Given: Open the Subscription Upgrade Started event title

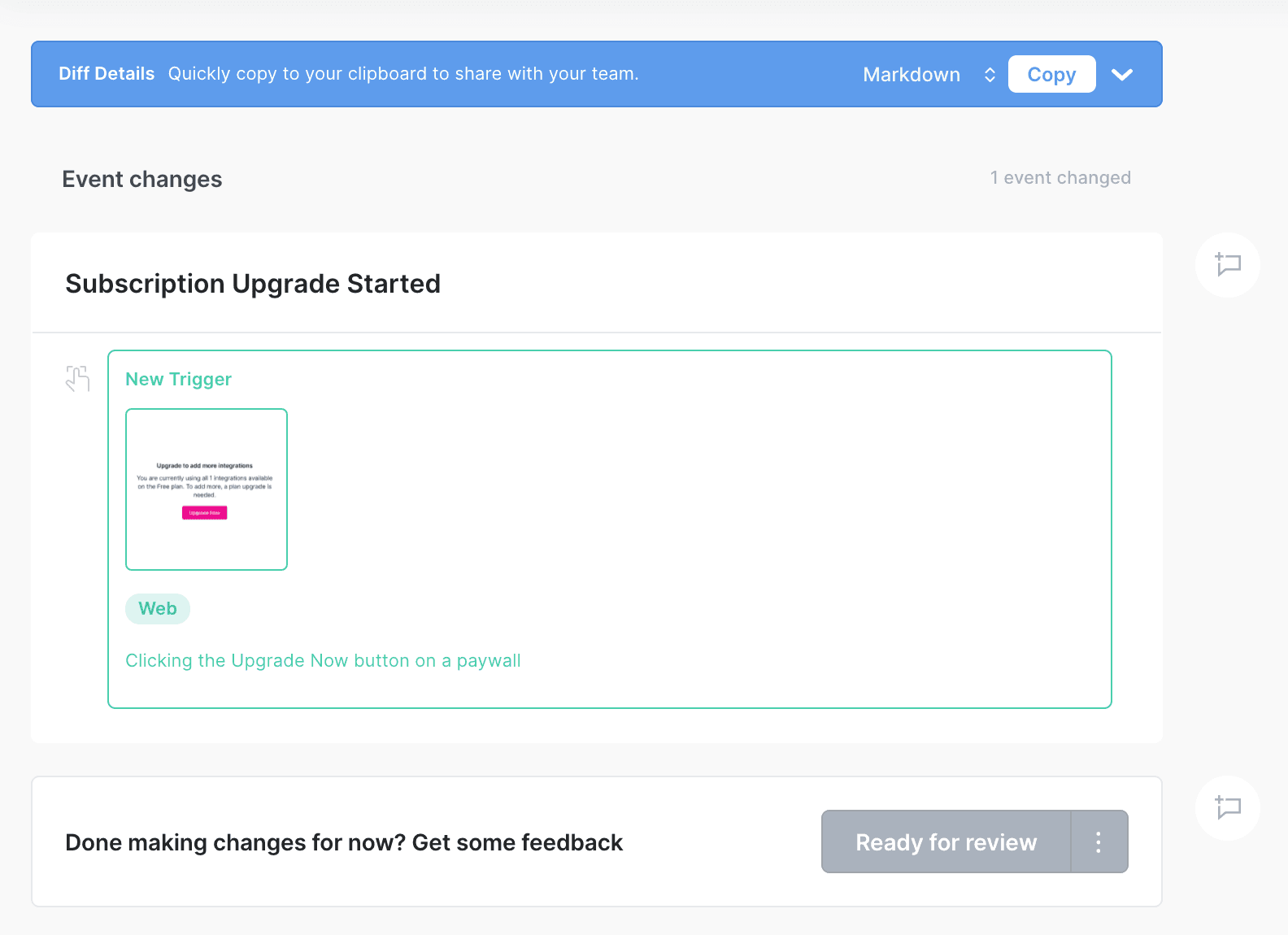Looking at the screenshot, I should pos(253,284).
